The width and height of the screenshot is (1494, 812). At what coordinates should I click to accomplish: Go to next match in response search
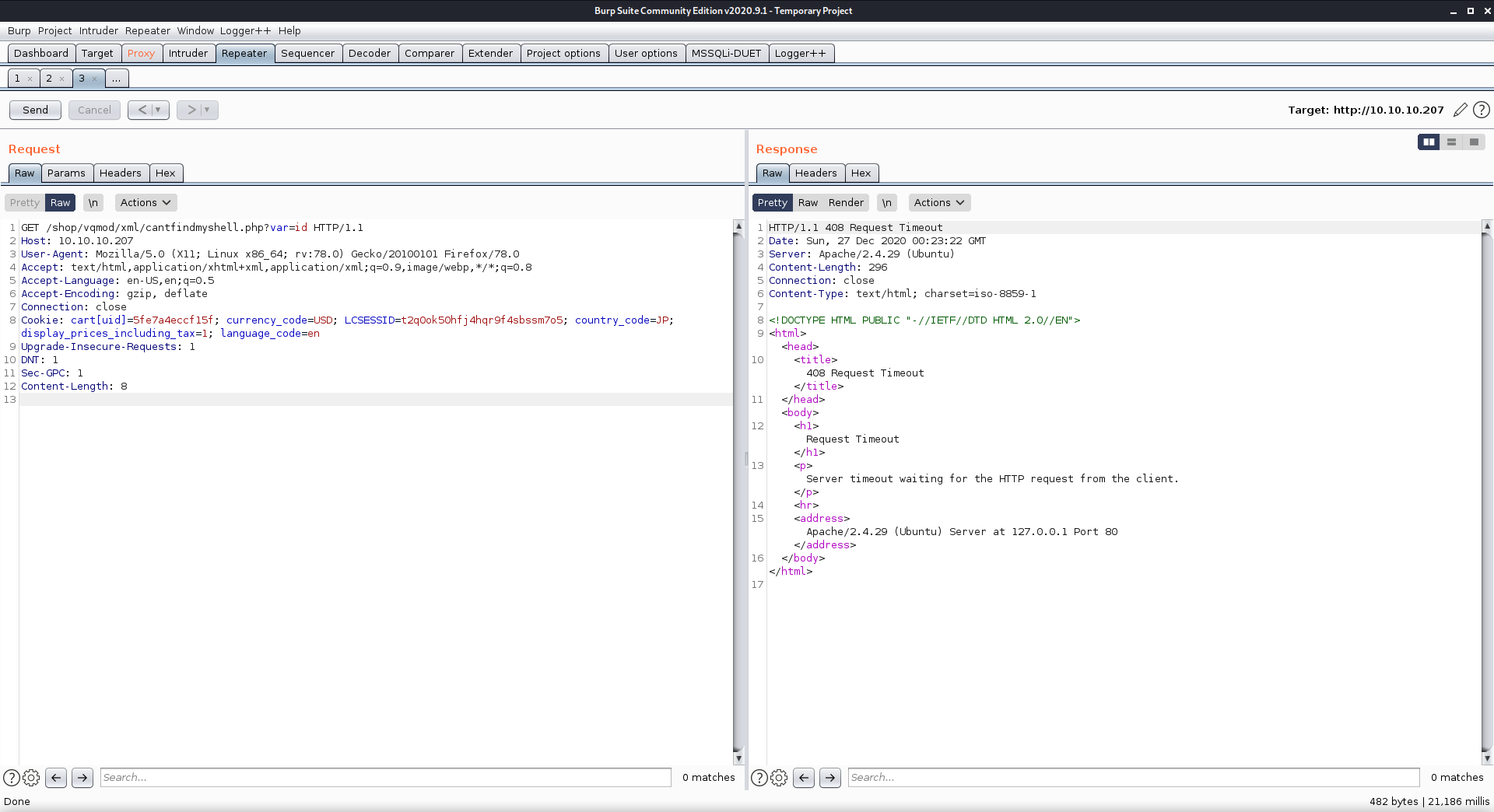coord(830,777)
